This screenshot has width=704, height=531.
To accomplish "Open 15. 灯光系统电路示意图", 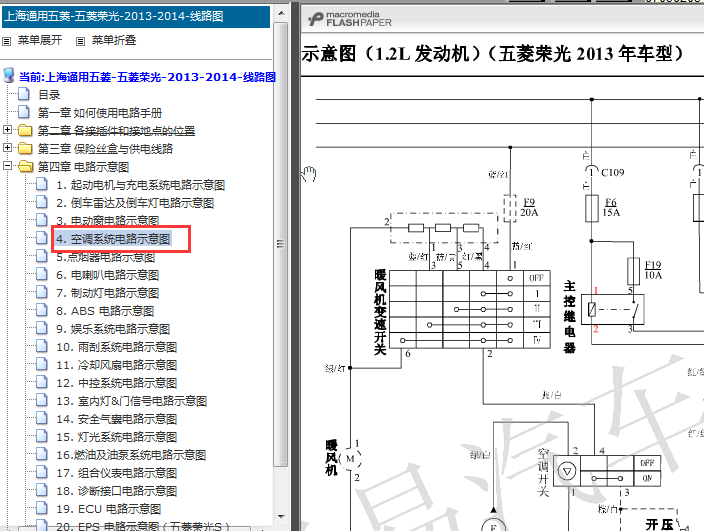I will [x=117, y=437].
